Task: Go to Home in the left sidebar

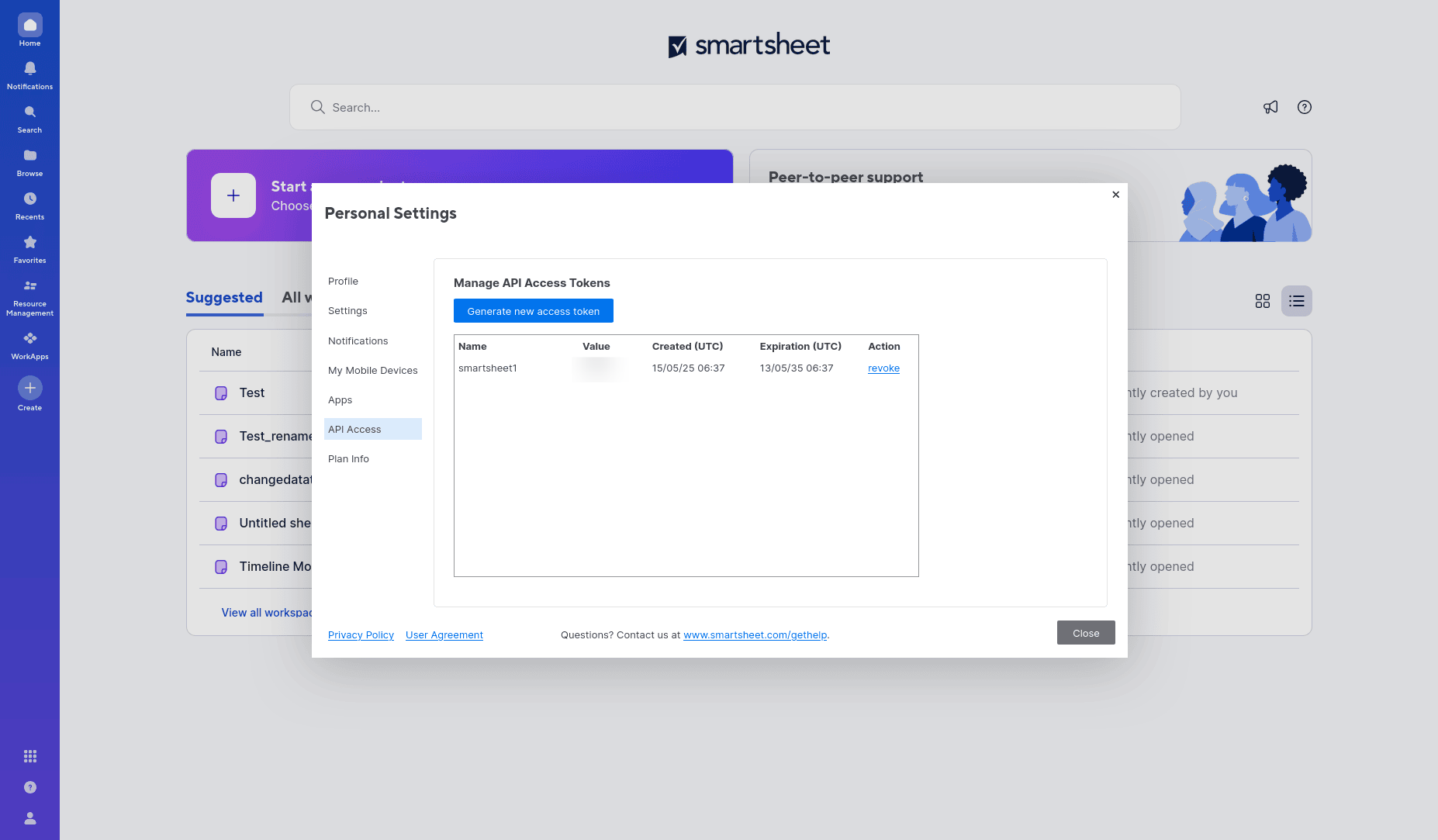Action: [x=29, y=31]
